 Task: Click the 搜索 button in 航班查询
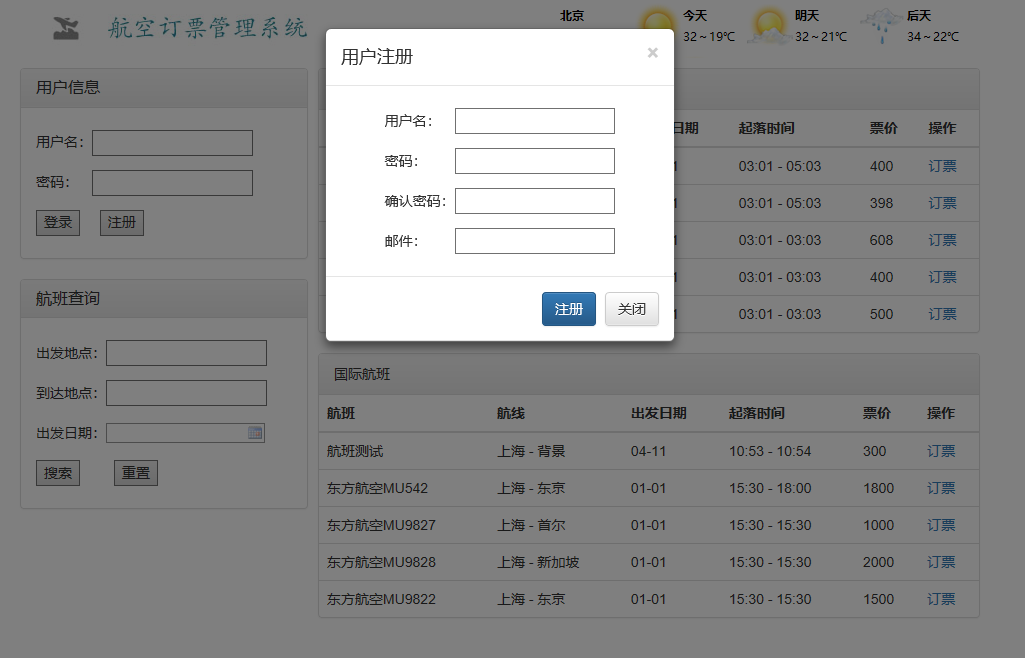[x=58, y=473]
